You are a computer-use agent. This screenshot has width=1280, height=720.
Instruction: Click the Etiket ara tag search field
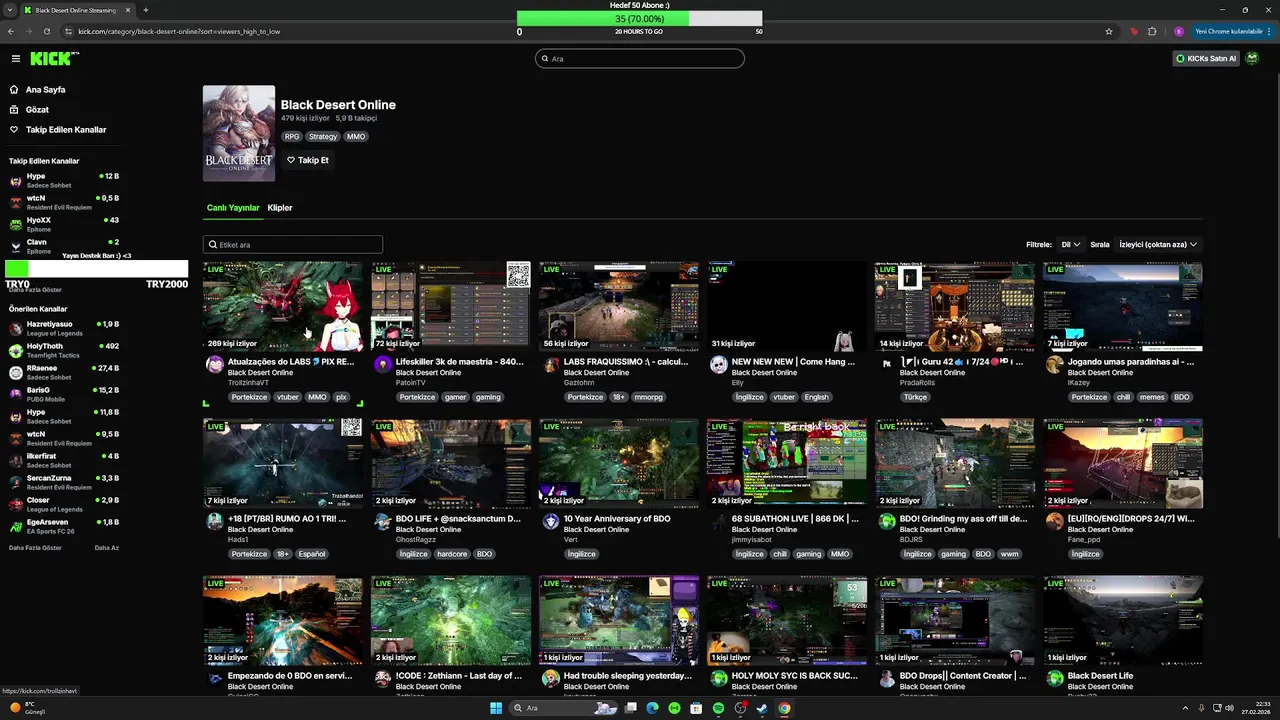293,245
